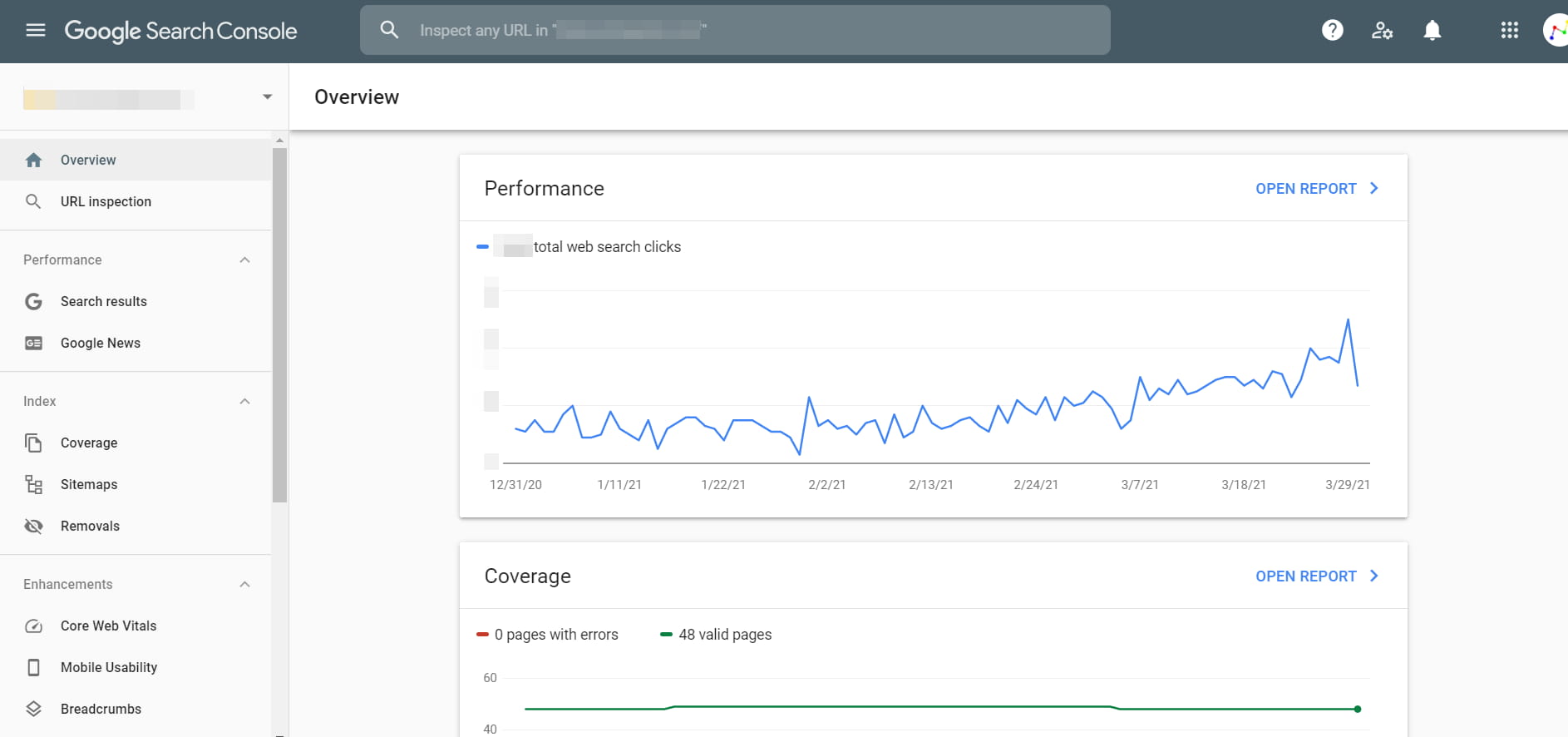Open Users and settings icon
The image size is (1568, 737).
pyautogui.click(x=1382, y=31)
